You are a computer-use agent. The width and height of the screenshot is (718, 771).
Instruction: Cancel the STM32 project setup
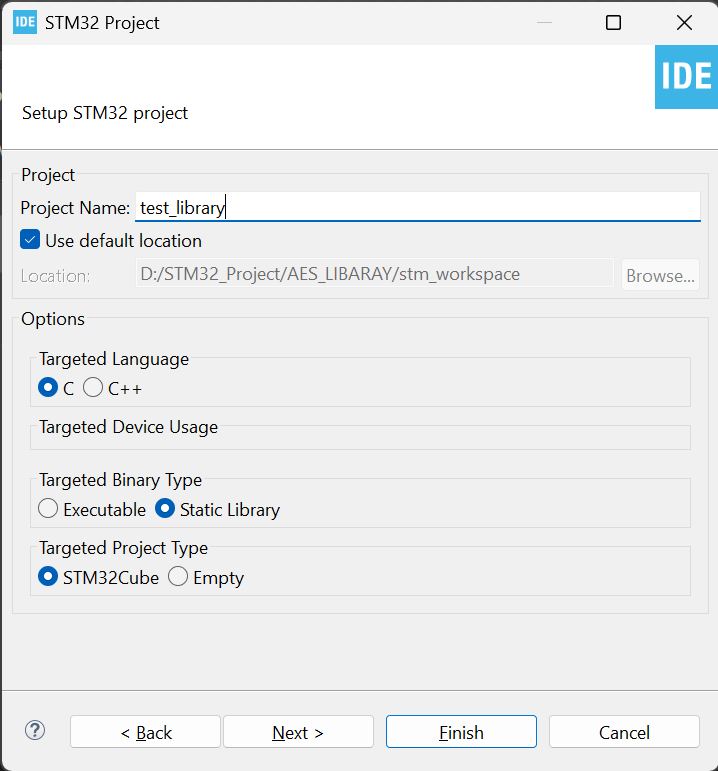(624, 732)
